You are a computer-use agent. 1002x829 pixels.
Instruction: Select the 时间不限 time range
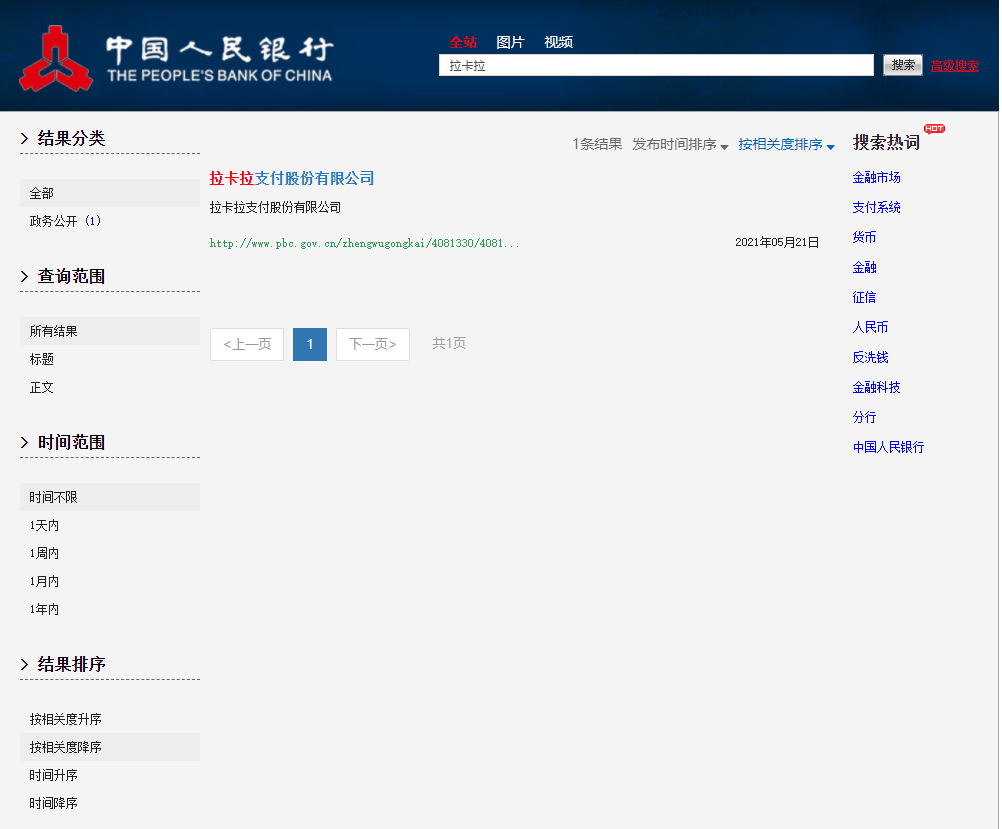[x=110, y=497]
